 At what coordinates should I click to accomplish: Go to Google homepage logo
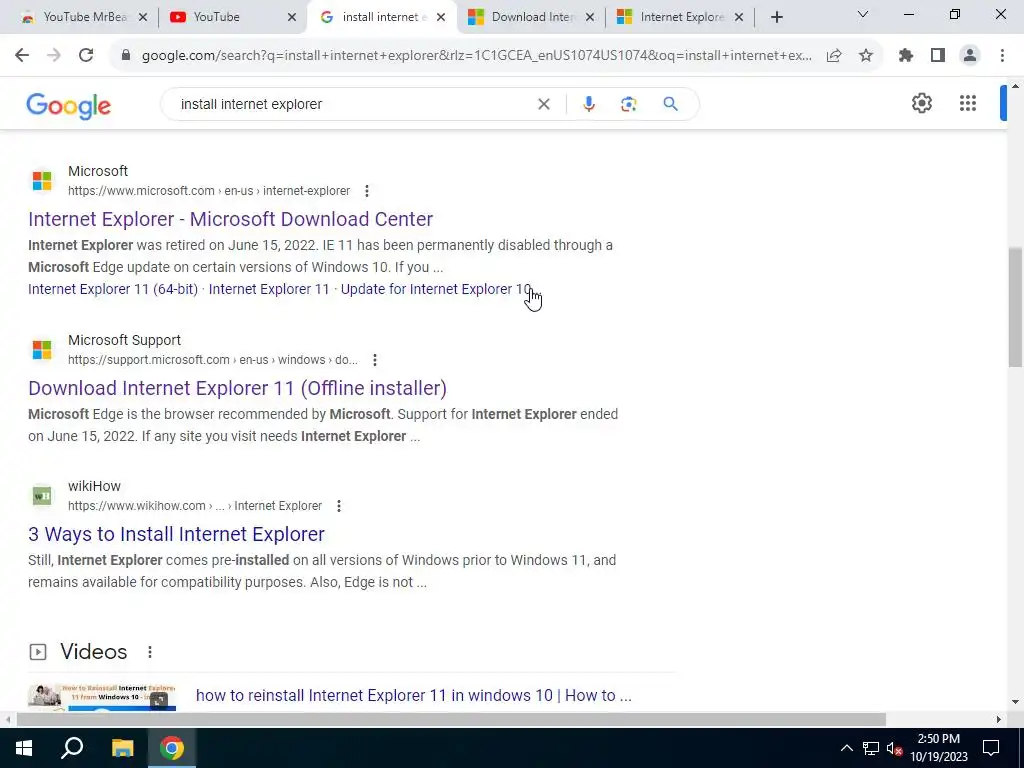[69, 105]
